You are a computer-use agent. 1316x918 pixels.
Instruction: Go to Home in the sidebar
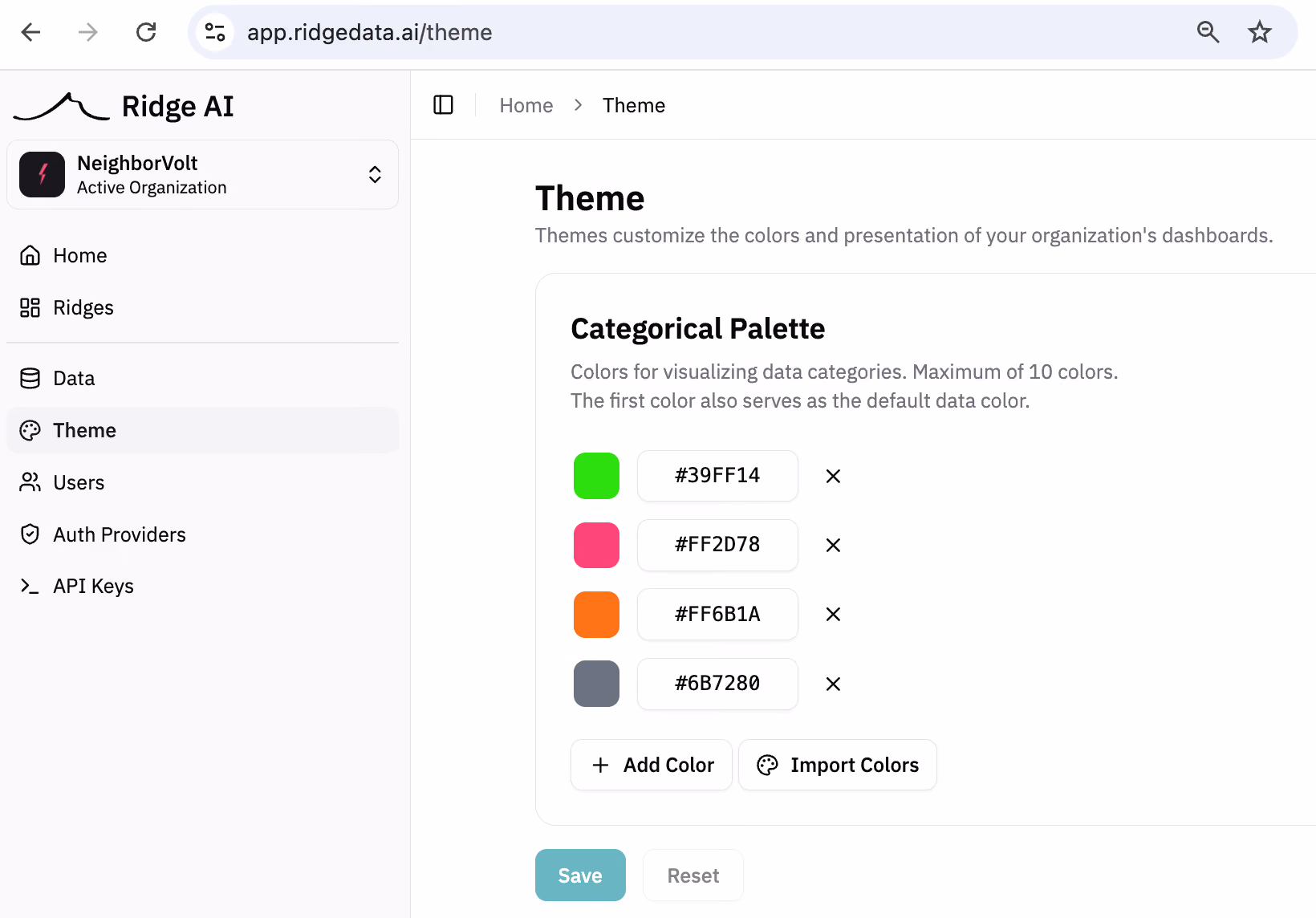[x=202, y=255]
